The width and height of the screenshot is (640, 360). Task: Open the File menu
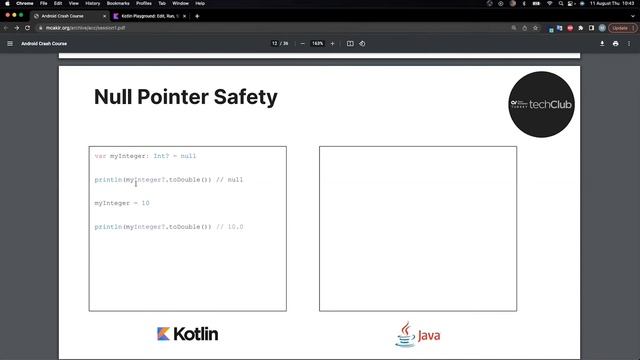43,3
